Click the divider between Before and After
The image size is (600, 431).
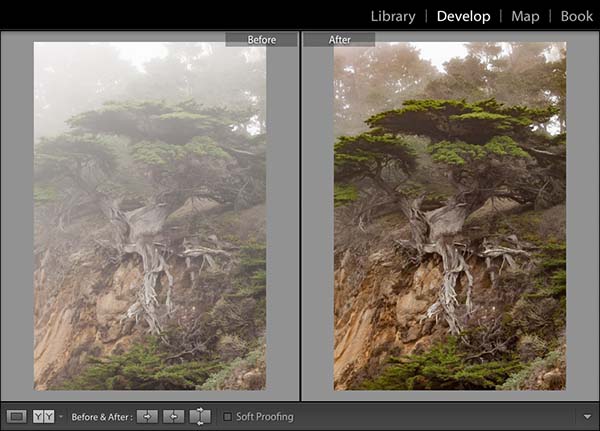tap(301, 215)
